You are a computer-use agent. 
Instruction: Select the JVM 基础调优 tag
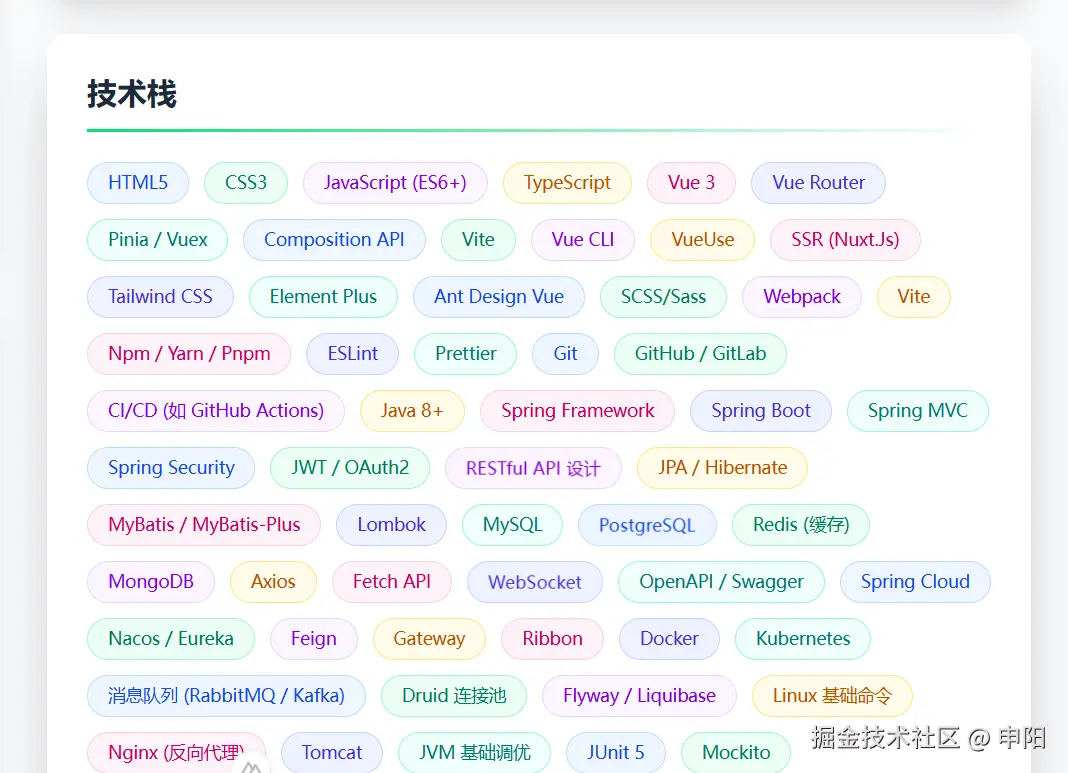pyautogui.click(x=475, y=753)
